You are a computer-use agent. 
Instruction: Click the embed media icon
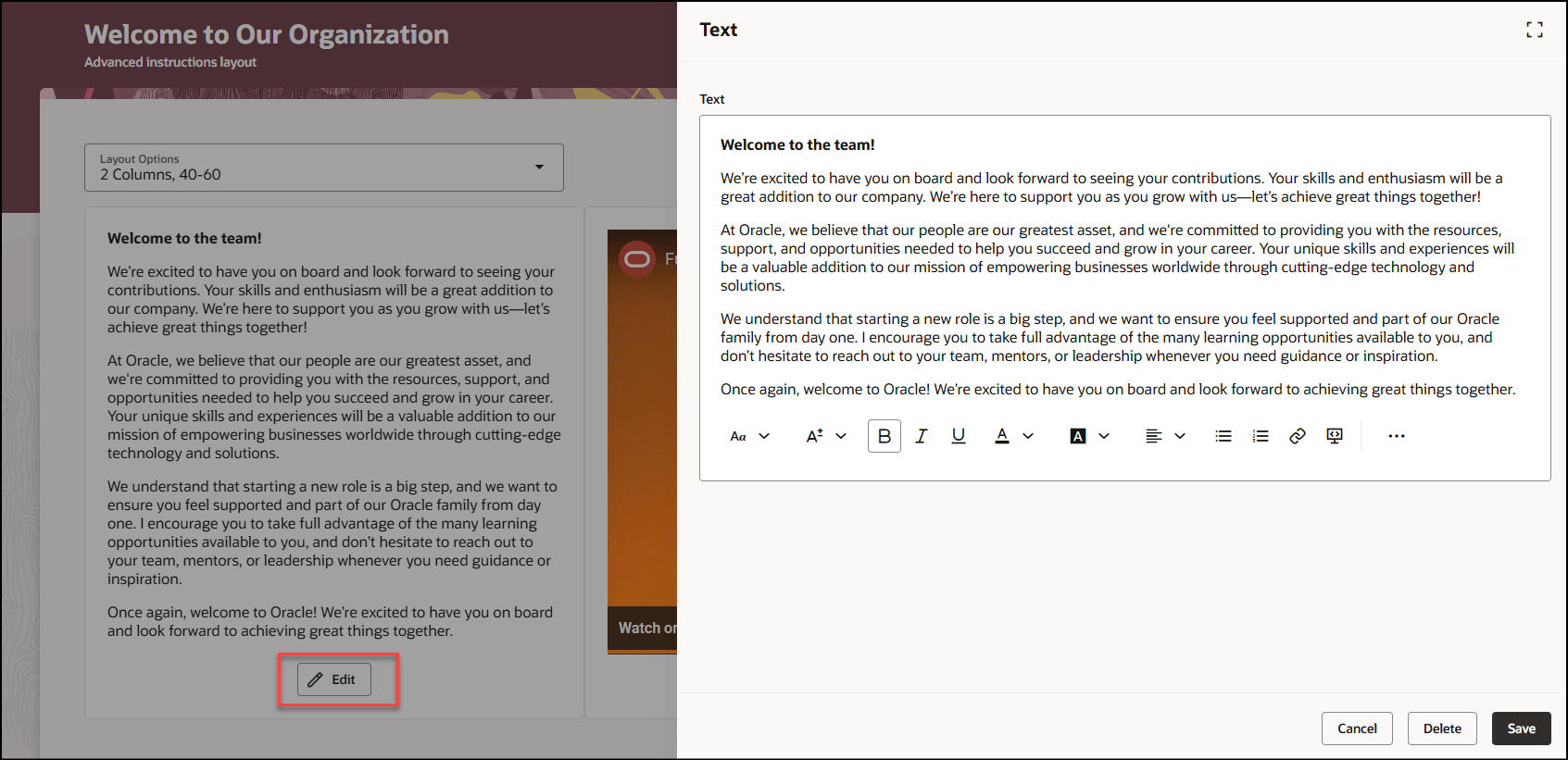[1335, 436]
